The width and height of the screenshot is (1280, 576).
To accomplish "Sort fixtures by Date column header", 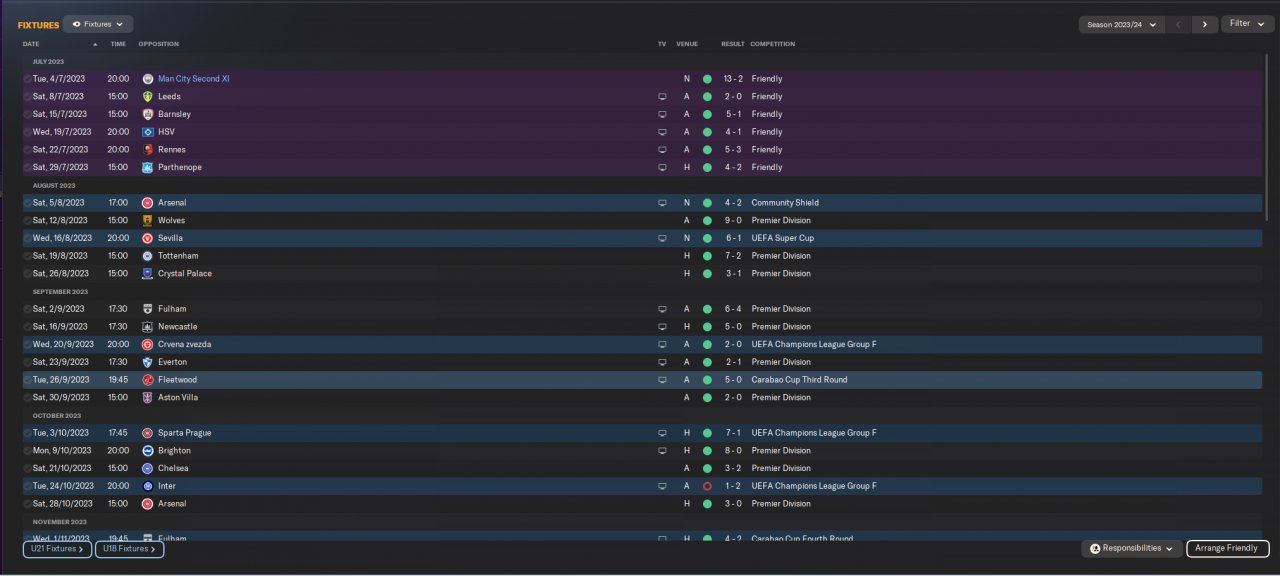I will pyautogui.click(x=31, y=44).
